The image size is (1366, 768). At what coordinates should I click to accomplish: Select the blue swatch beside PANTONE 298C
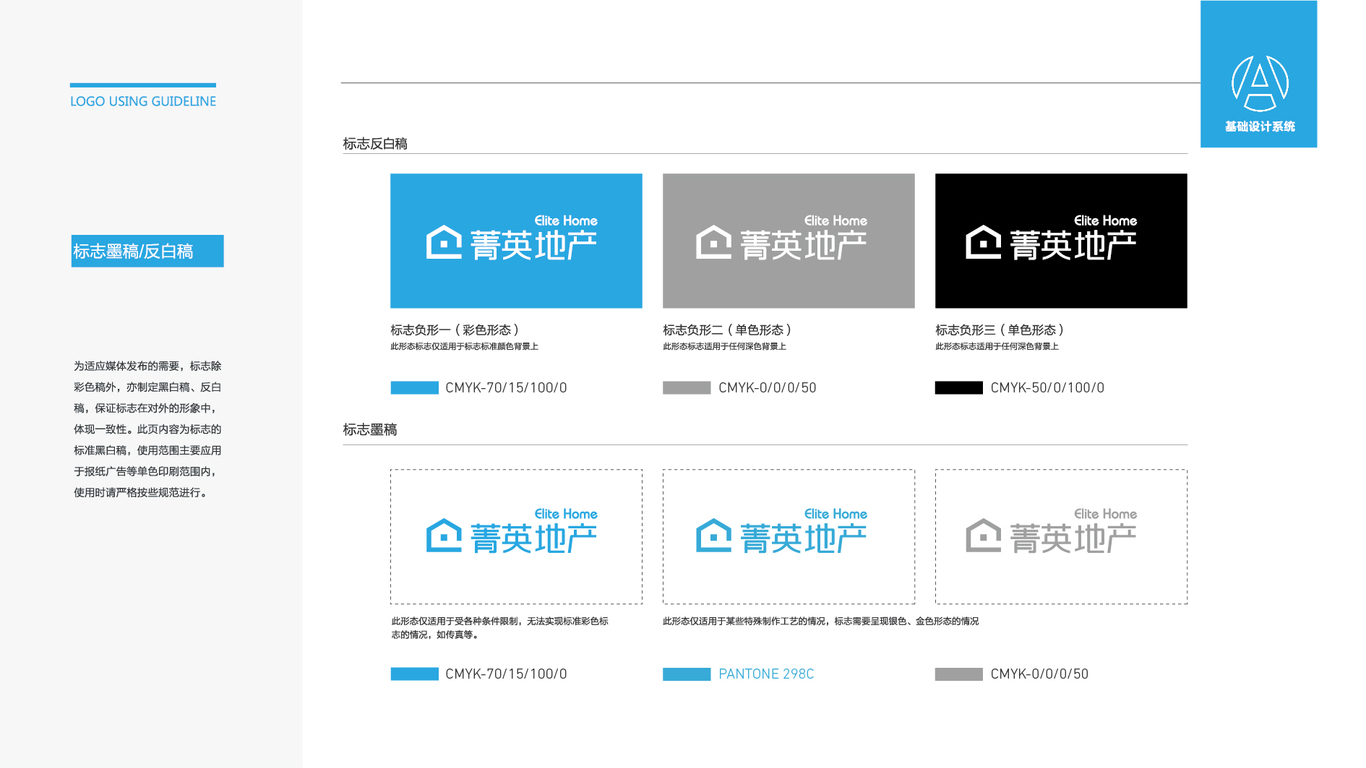tap(686, 675)
